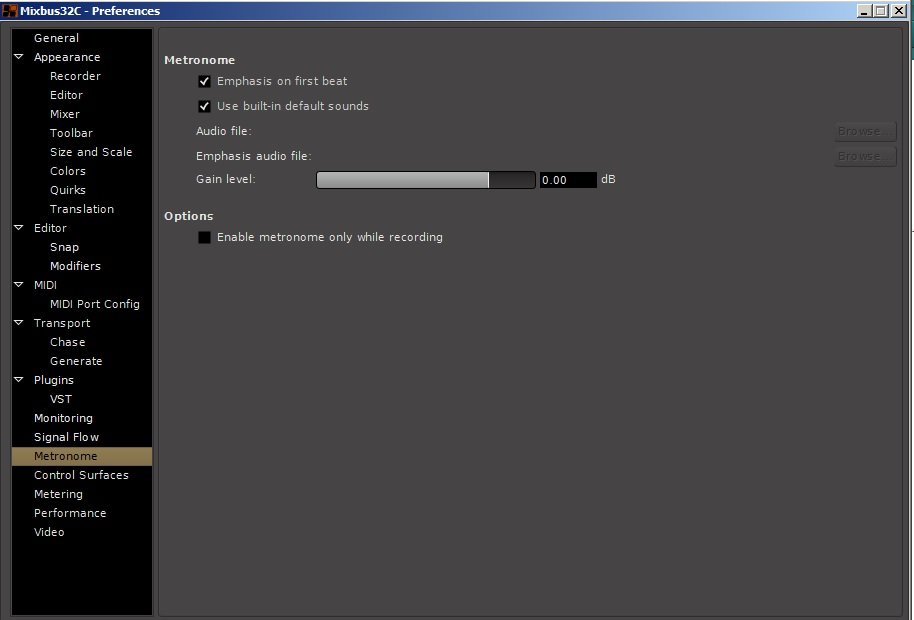The height and width of the screenshot is (620, 914).
Task: Select Mixer appearance settings
Action: click(x=65, y=114)
